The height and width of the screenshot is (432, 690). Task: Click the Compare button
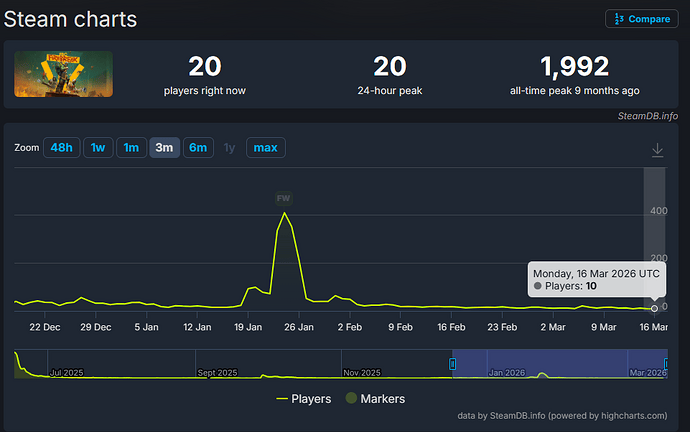click(641, 19)
